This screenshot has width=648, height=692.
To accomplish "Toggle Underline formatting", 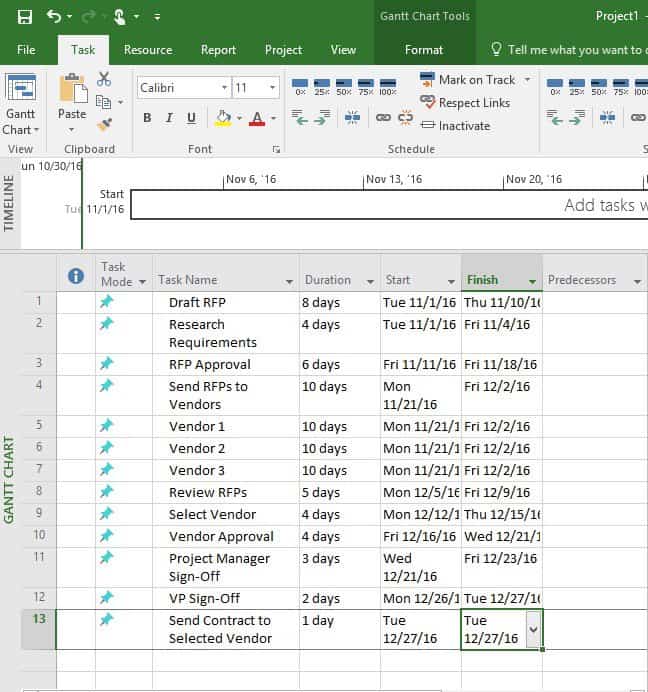I will (191, 118).
